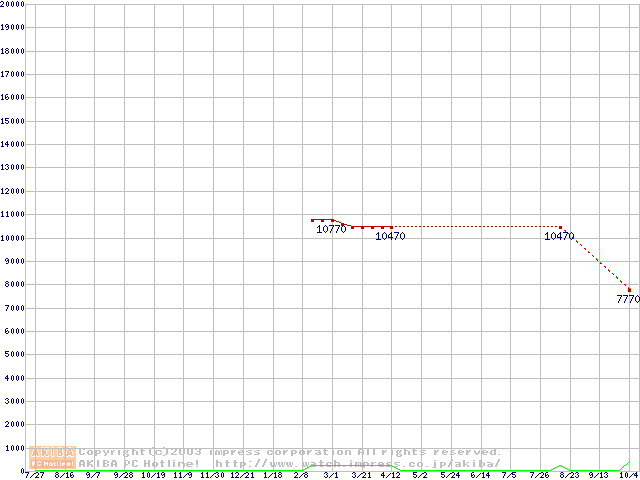The height and width of the screenshot is (480, 640).
Task: Click the 7770 price label
Action: click(627, 299)
